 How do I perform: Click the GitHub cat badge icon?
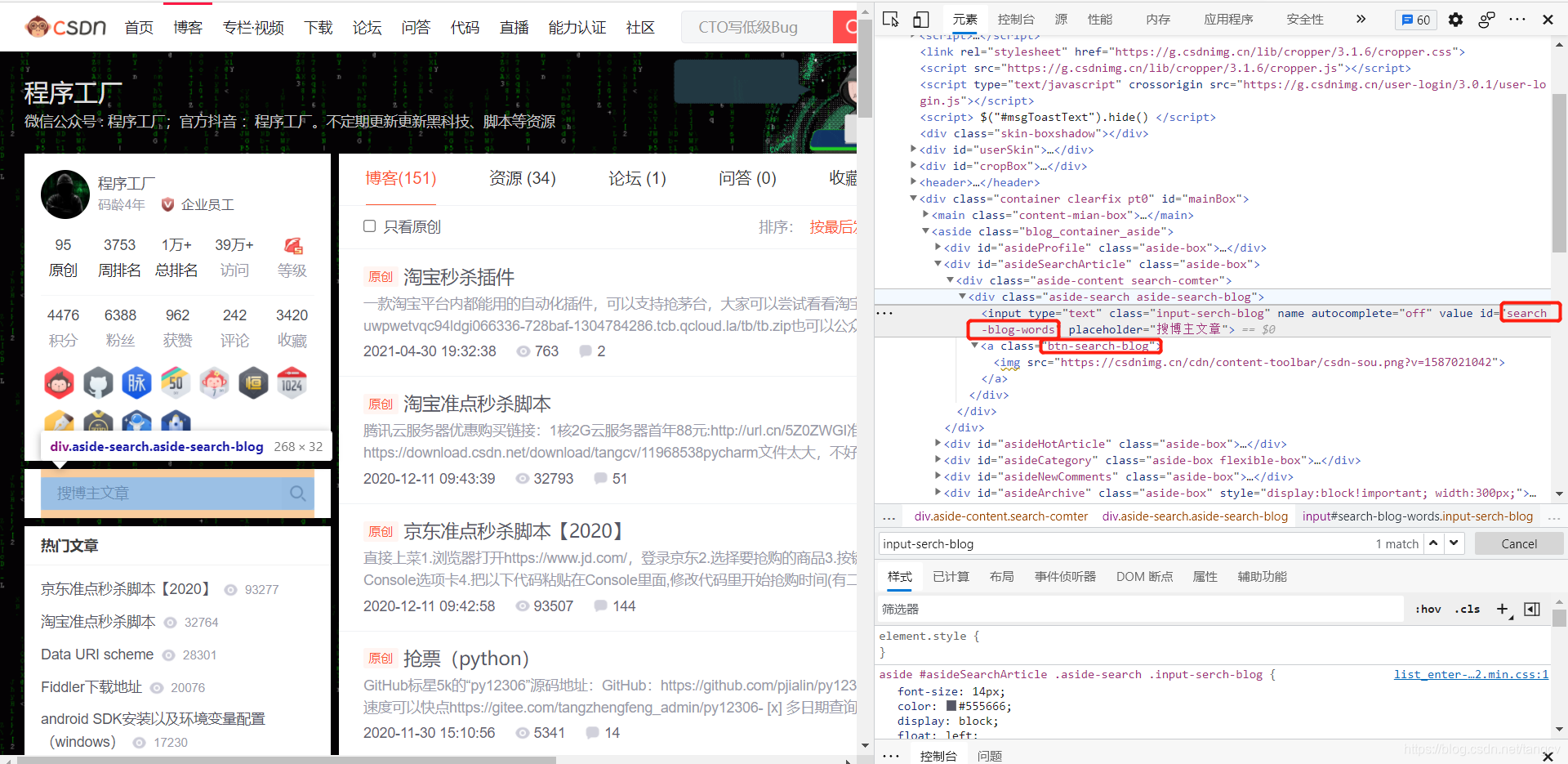pyautogui.click(x=98, y=382)
